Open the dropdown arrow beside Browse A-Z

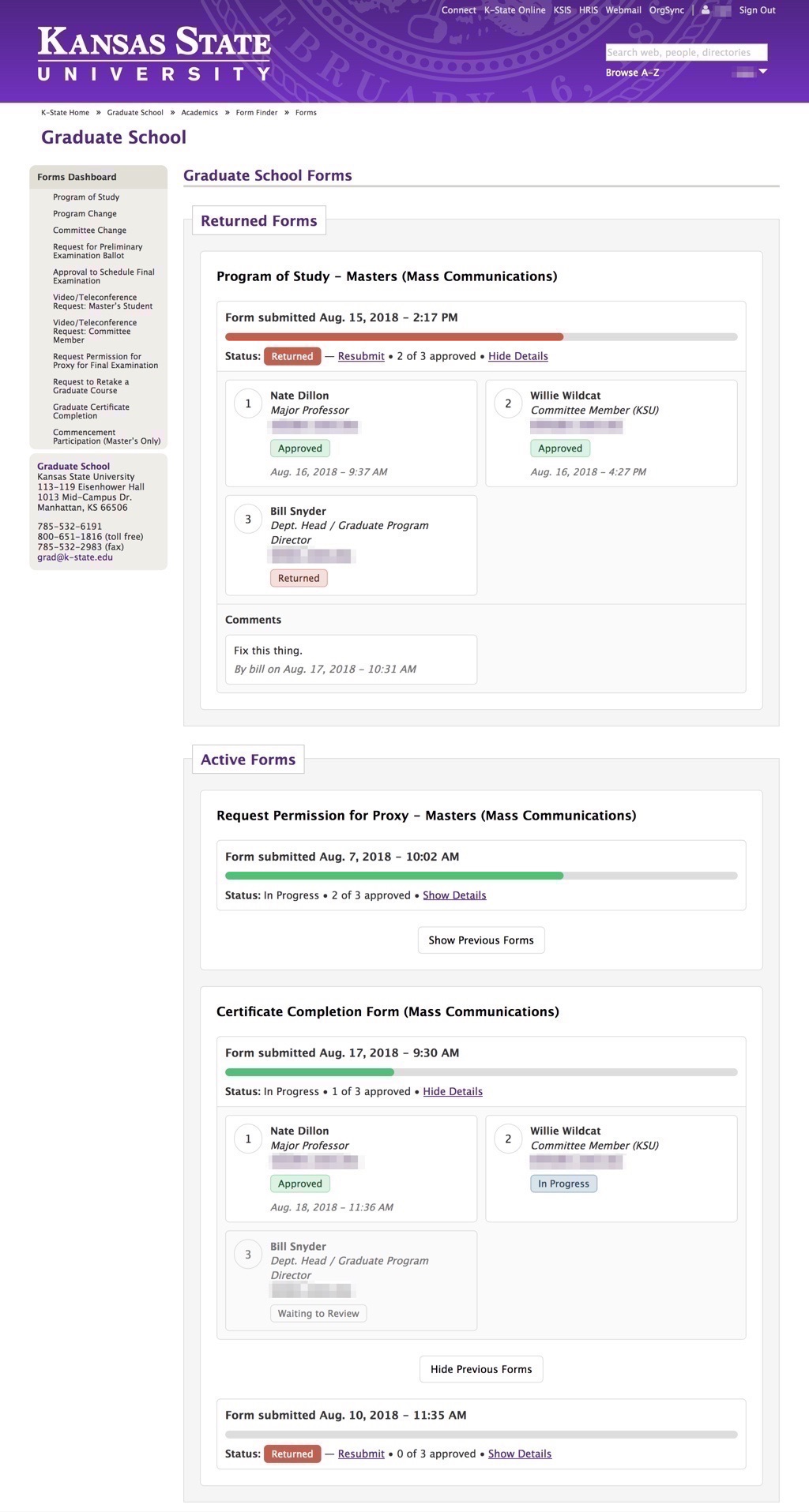tap(762, 72)
